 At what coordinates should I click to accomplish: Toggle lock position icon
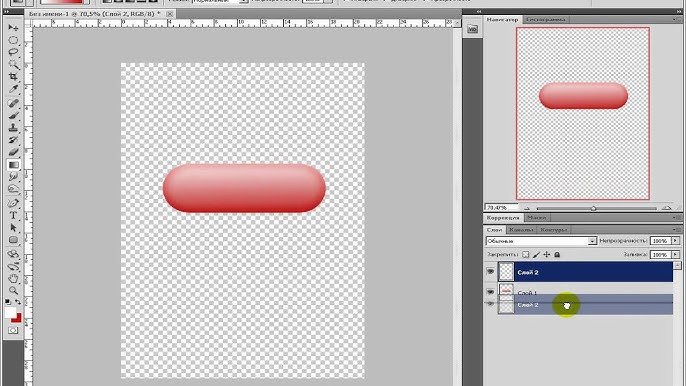[546, 254]
